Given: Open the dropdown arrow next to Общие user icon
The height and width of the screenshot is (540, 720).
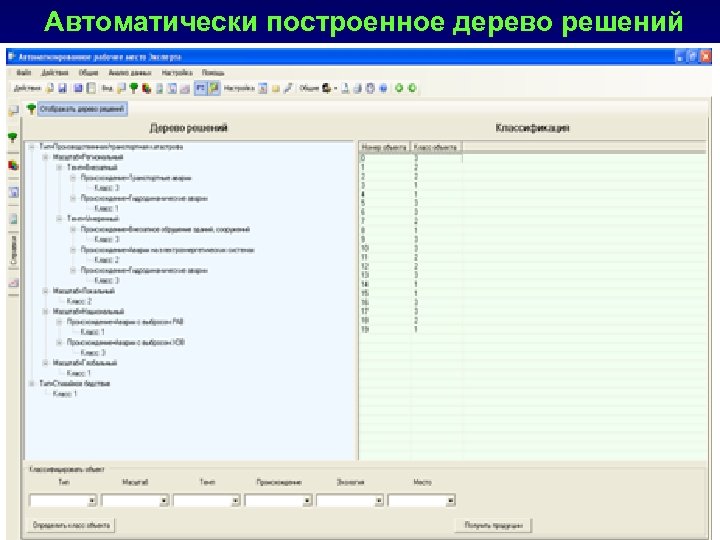Looking at the screenshot, I should (x=336, y=89).
